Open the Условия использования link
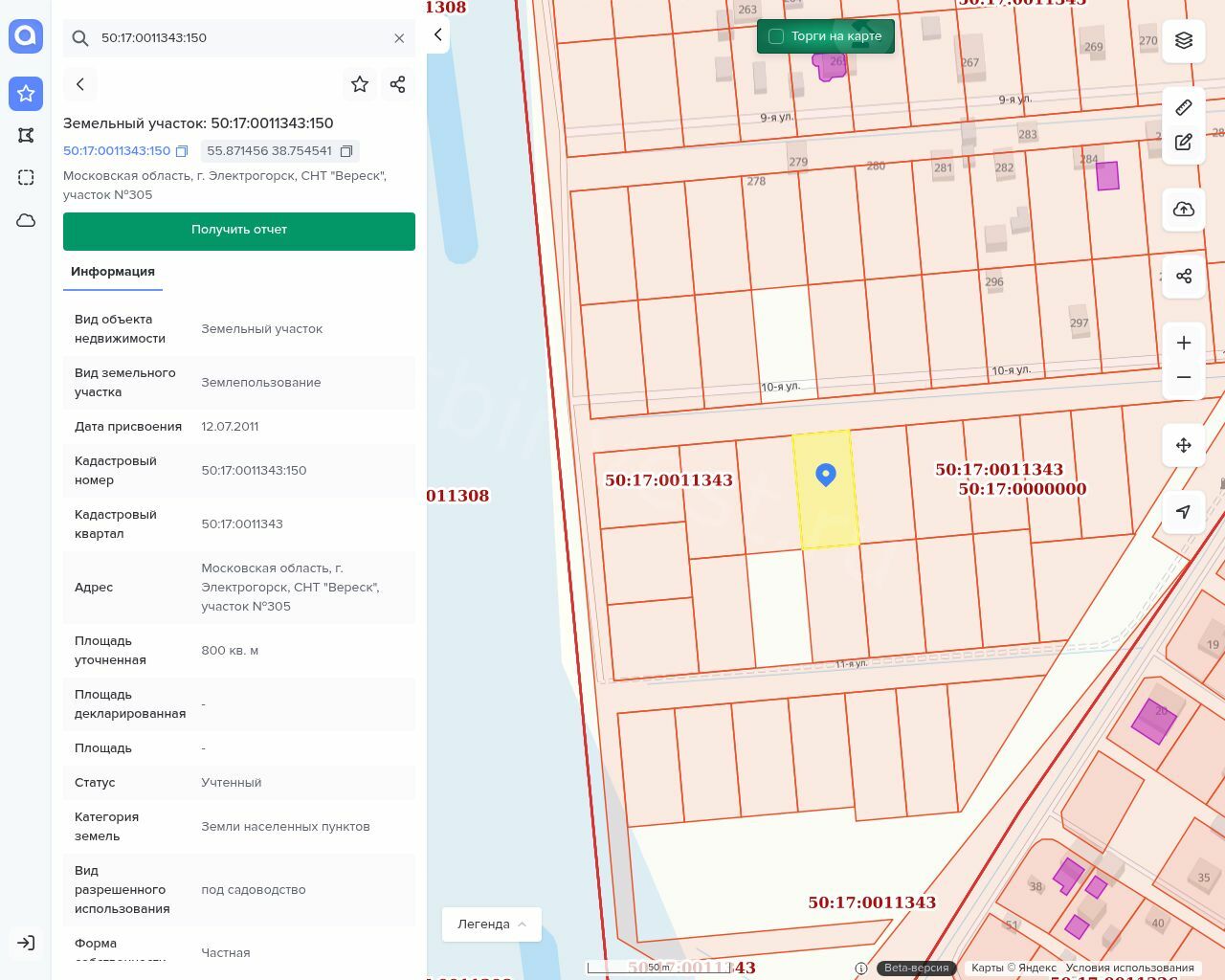Image resolution: width=1225 pixels, height=980 pixels. (x=1129, y=968)
